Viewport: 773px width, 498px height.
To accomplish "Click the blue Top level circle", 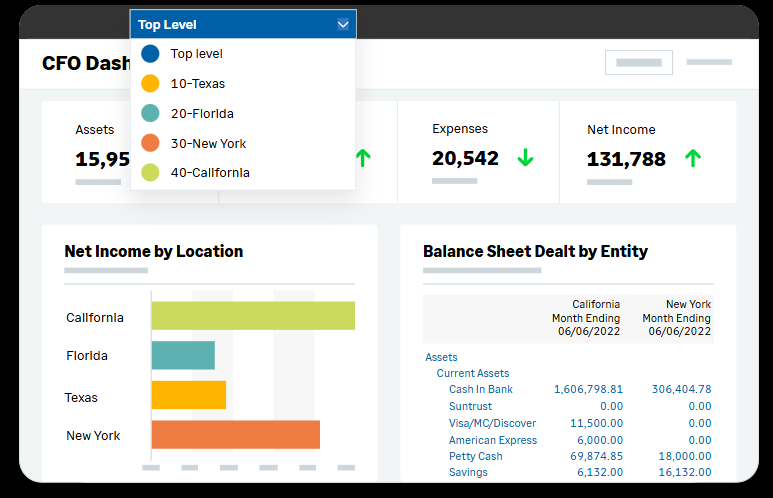I will (x=150, y=54).
